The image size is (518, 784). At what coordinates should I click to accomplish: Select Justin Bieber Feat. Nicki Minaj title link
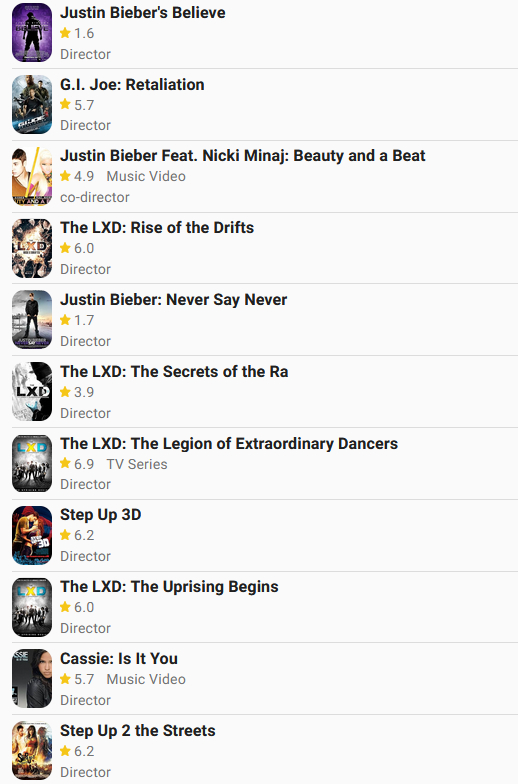click(x=242, y=156)
